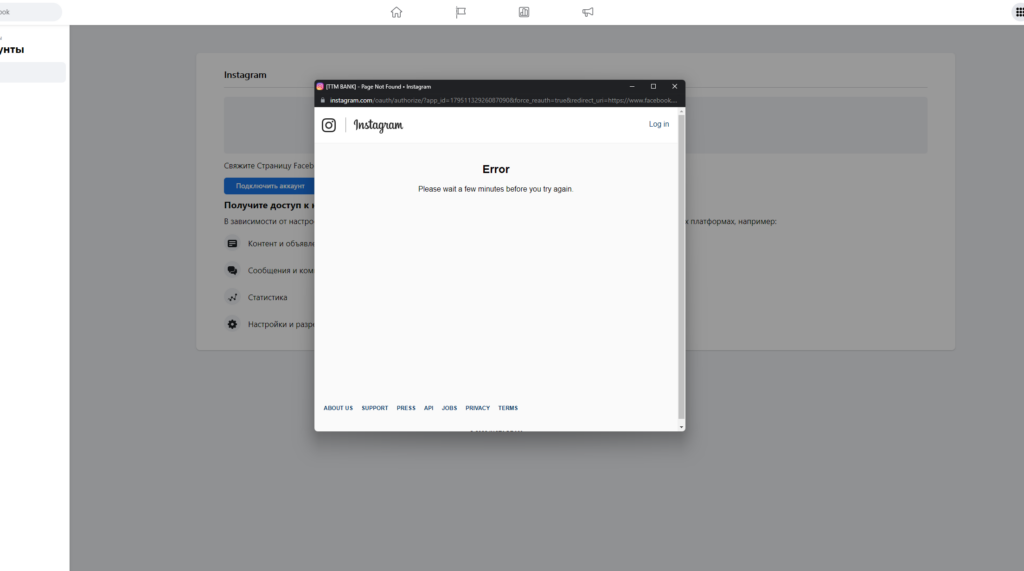Open the Support footer link
This screenshot has width=1024, height=571.
375,408
